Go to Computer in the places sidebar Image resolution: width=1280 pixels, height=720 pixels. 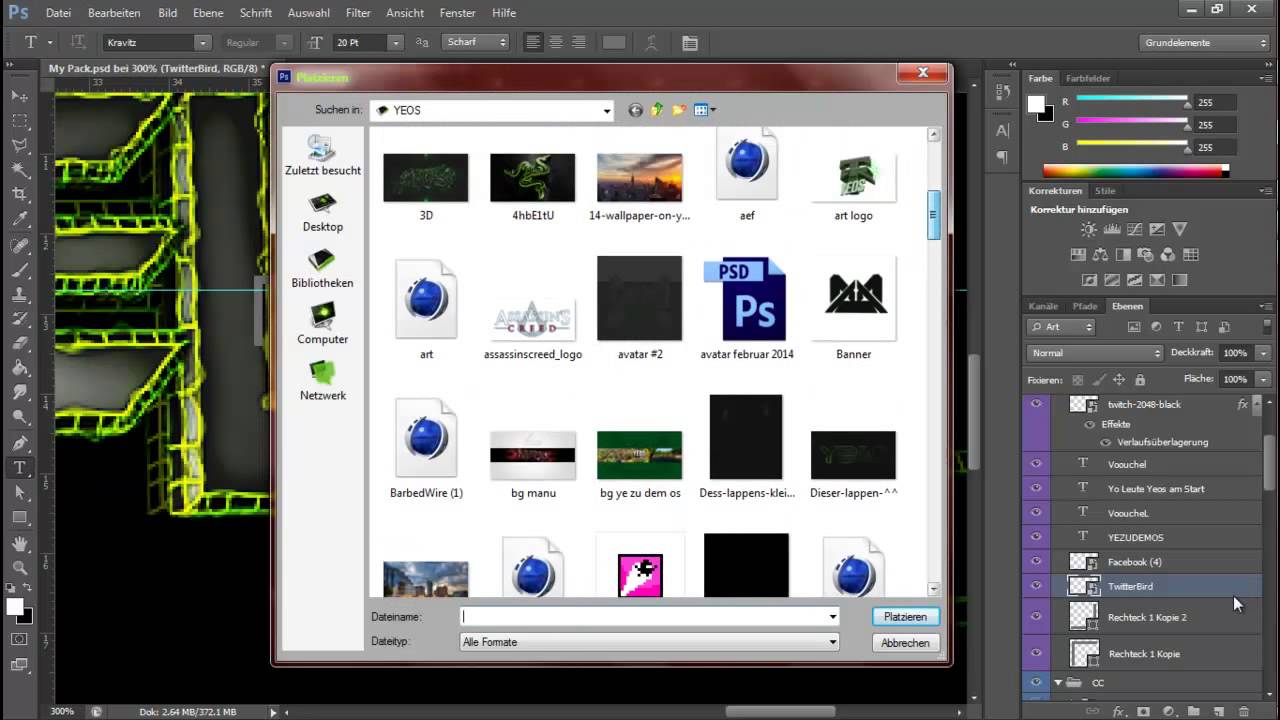322,325
